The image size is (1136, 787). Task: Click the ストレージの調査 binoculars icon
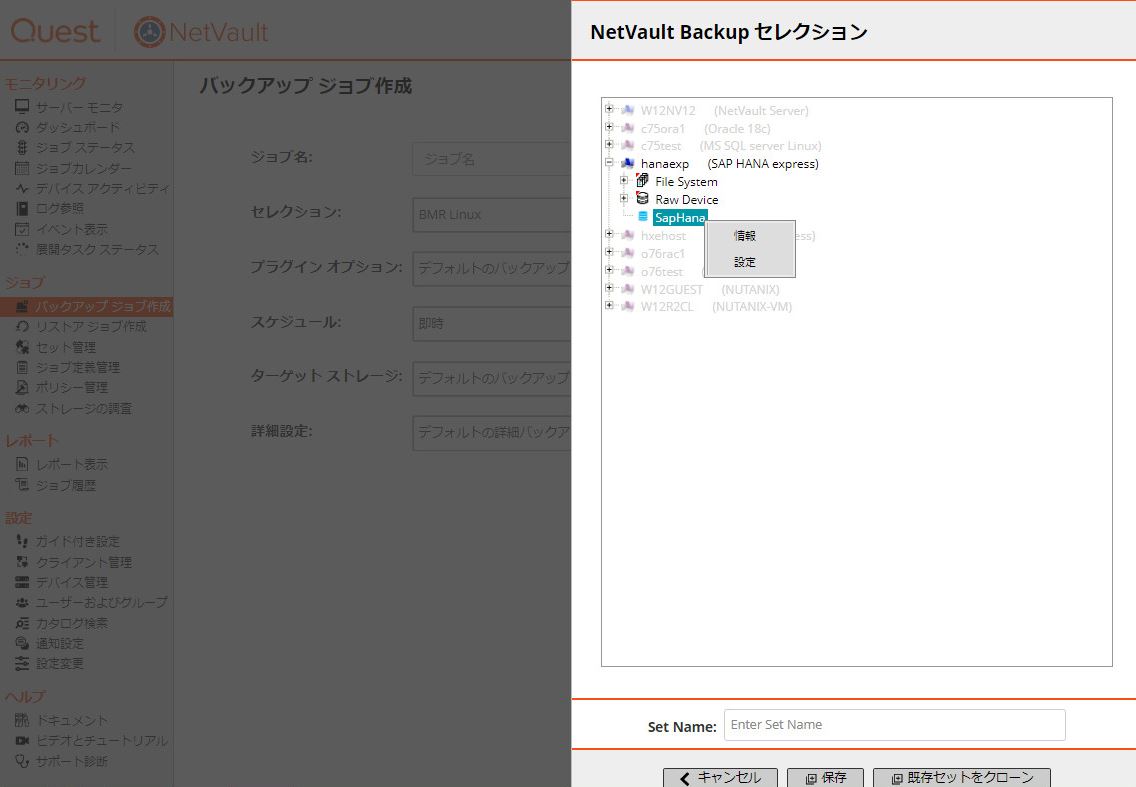click(22, 409)
